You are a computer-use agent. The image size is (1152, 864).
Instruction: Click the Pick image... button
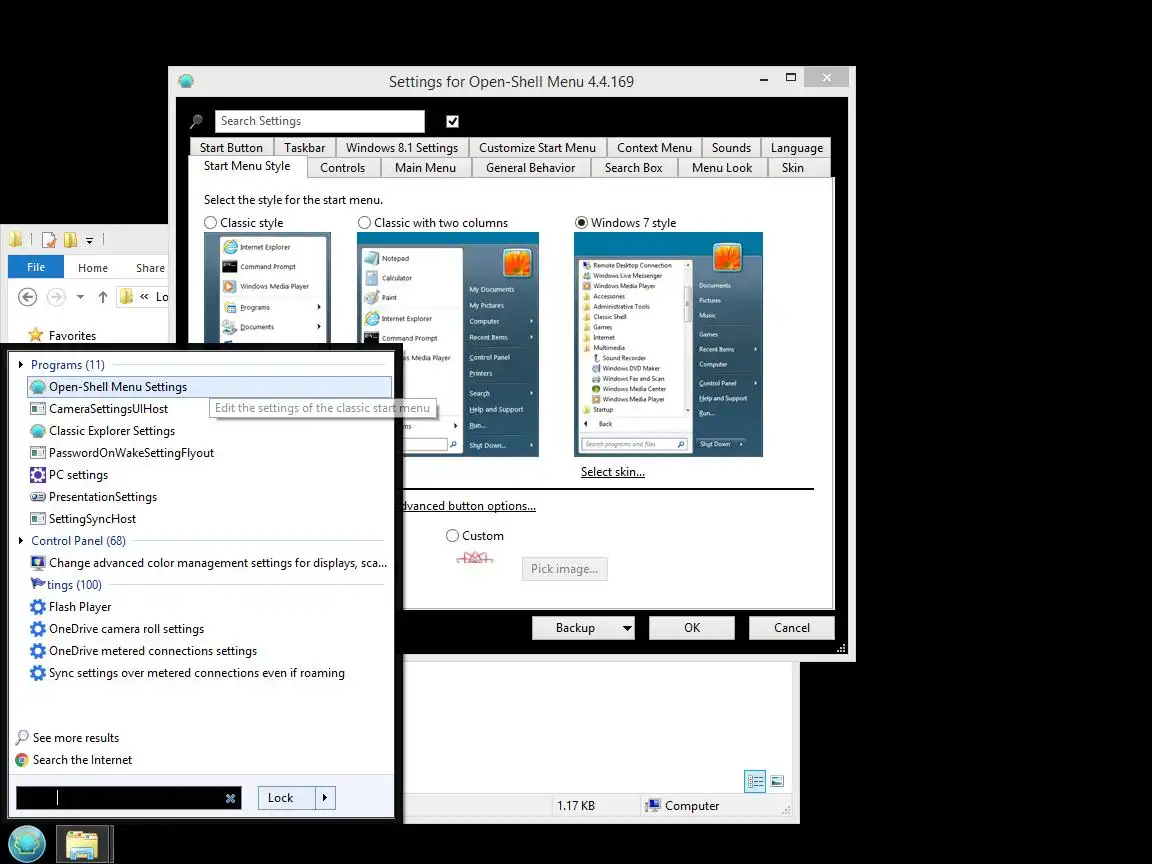coord(565,569)
